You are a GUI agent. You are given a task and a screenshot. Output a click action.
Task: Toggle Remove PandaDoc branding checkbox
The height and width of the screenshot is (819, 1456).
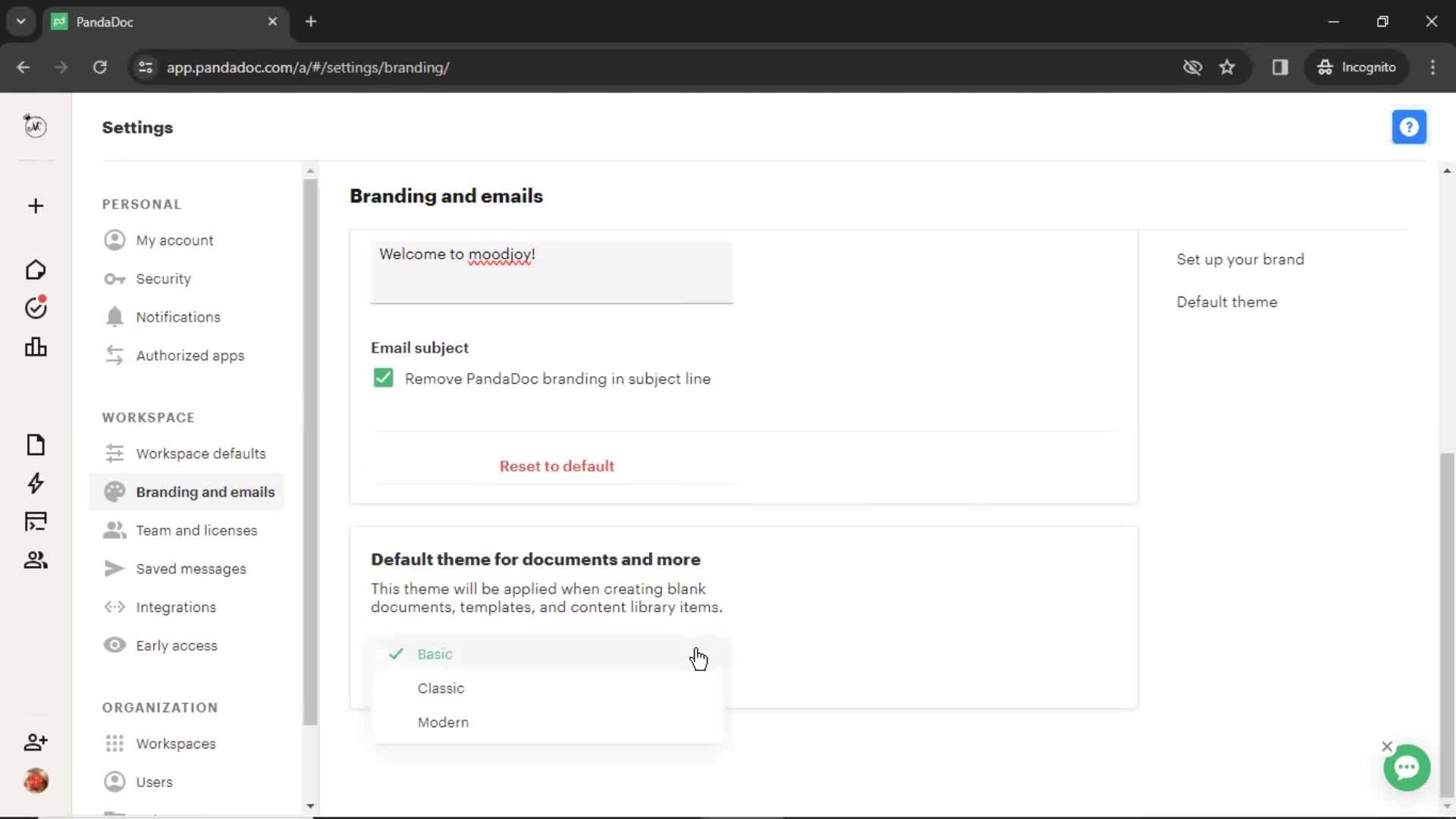click(383, 378)
